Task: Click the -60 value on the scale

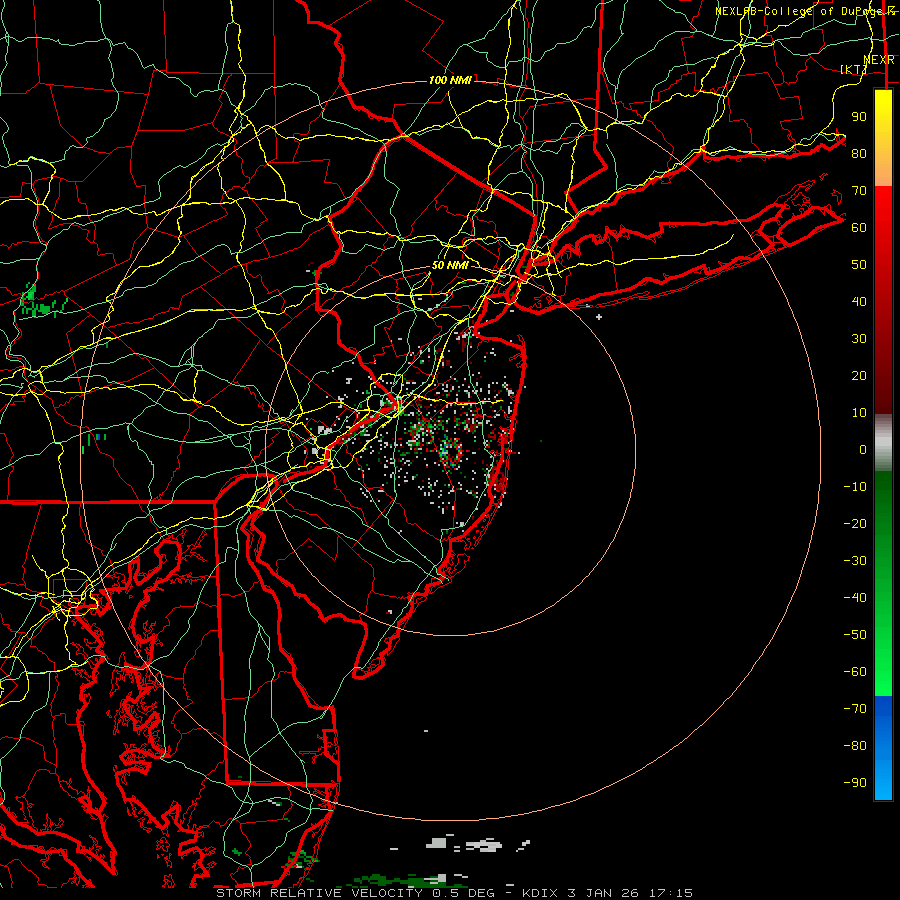Action: [x=855, y=672]
